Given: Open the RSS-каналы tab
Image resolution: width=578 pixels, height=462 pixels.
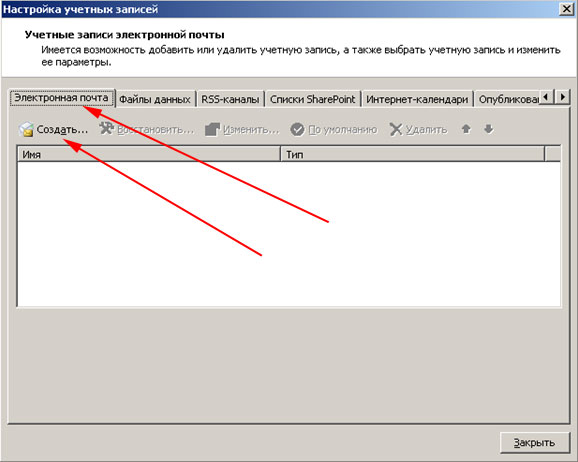Looking at the screenshot, I should tap(230, 99).
